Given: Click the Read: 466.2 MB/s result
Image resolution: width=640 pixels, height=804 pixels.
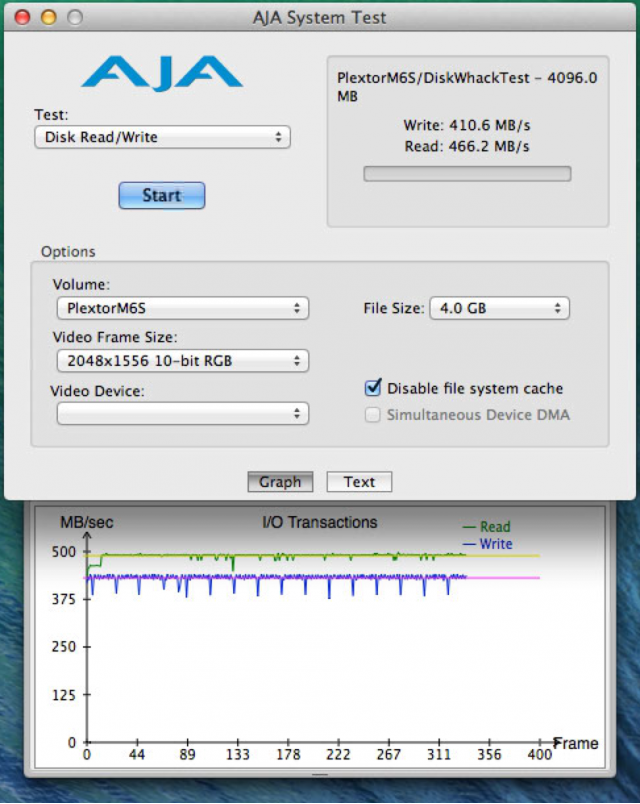Looking at the screenshot, I should pyautogui.click(x=467, y=147).
